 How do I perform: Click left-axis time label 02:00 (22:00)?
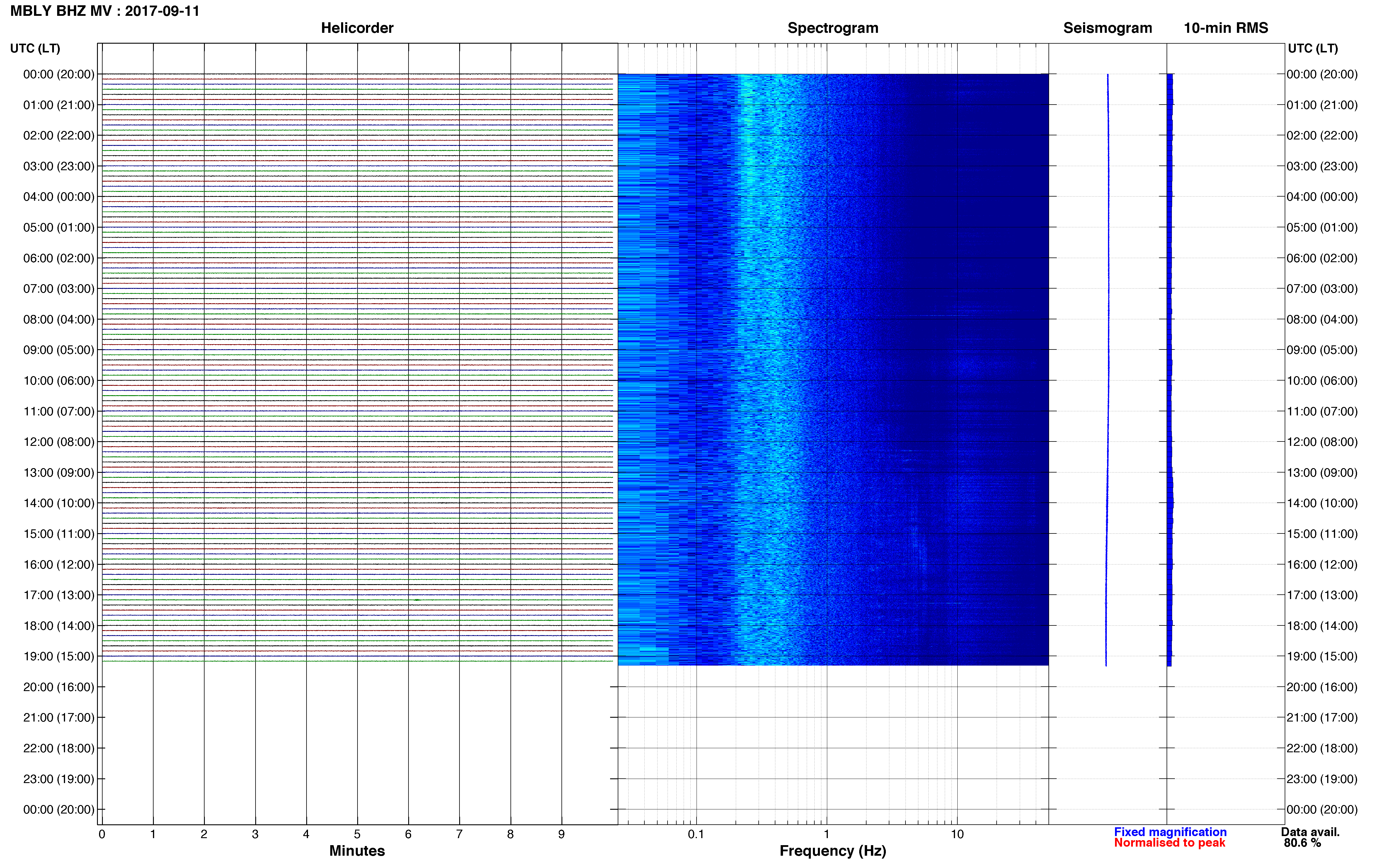click(59, 135)
